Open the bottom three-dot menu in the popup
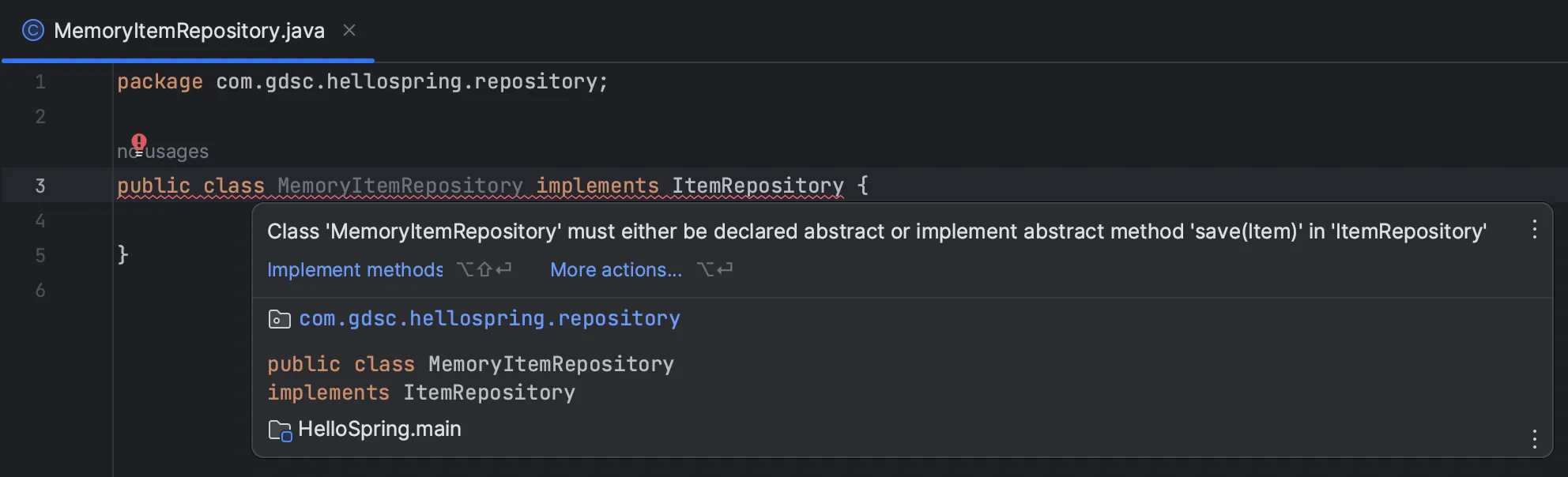Viewport: 1568px width, 477px height. tap(1534, 439)
